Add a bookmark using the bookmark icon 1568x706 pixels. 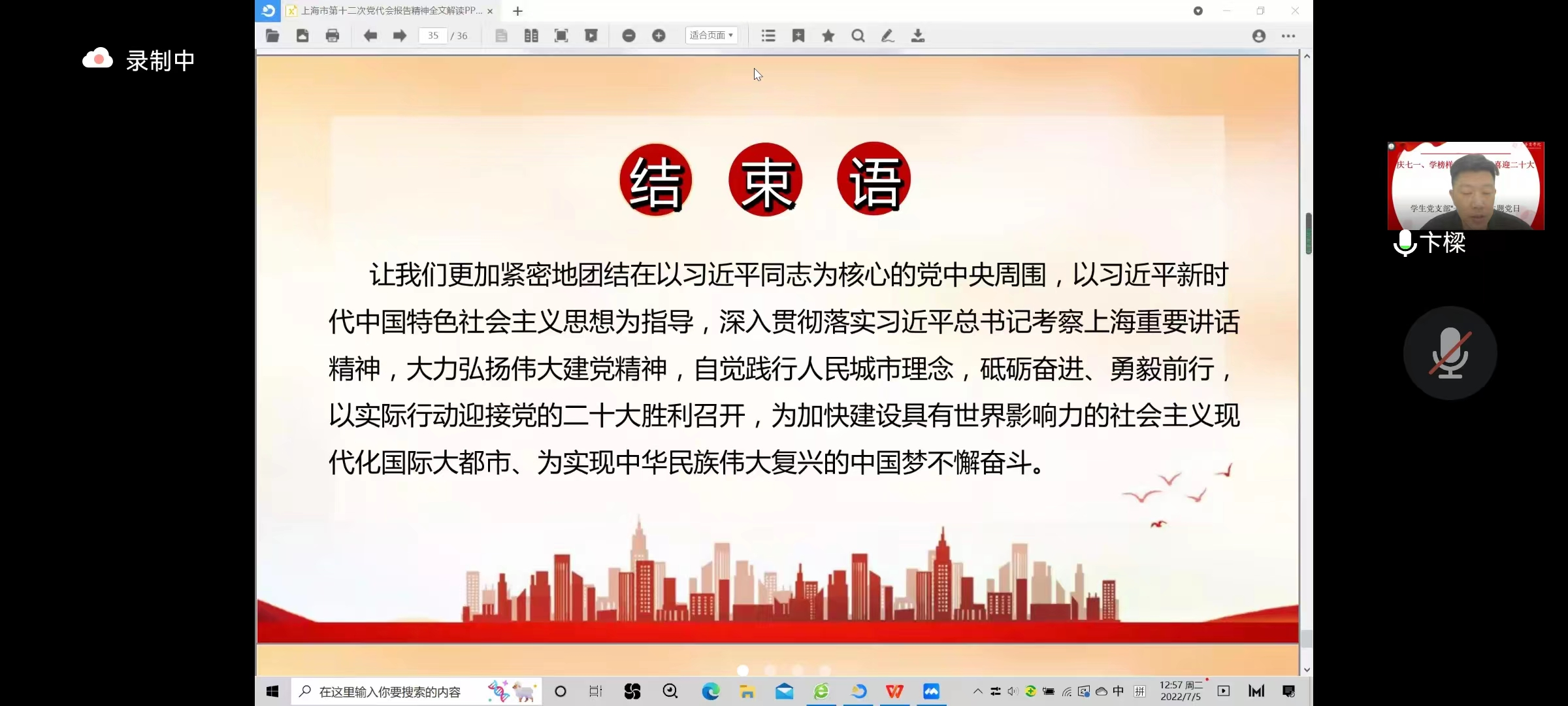pos(798,36)
